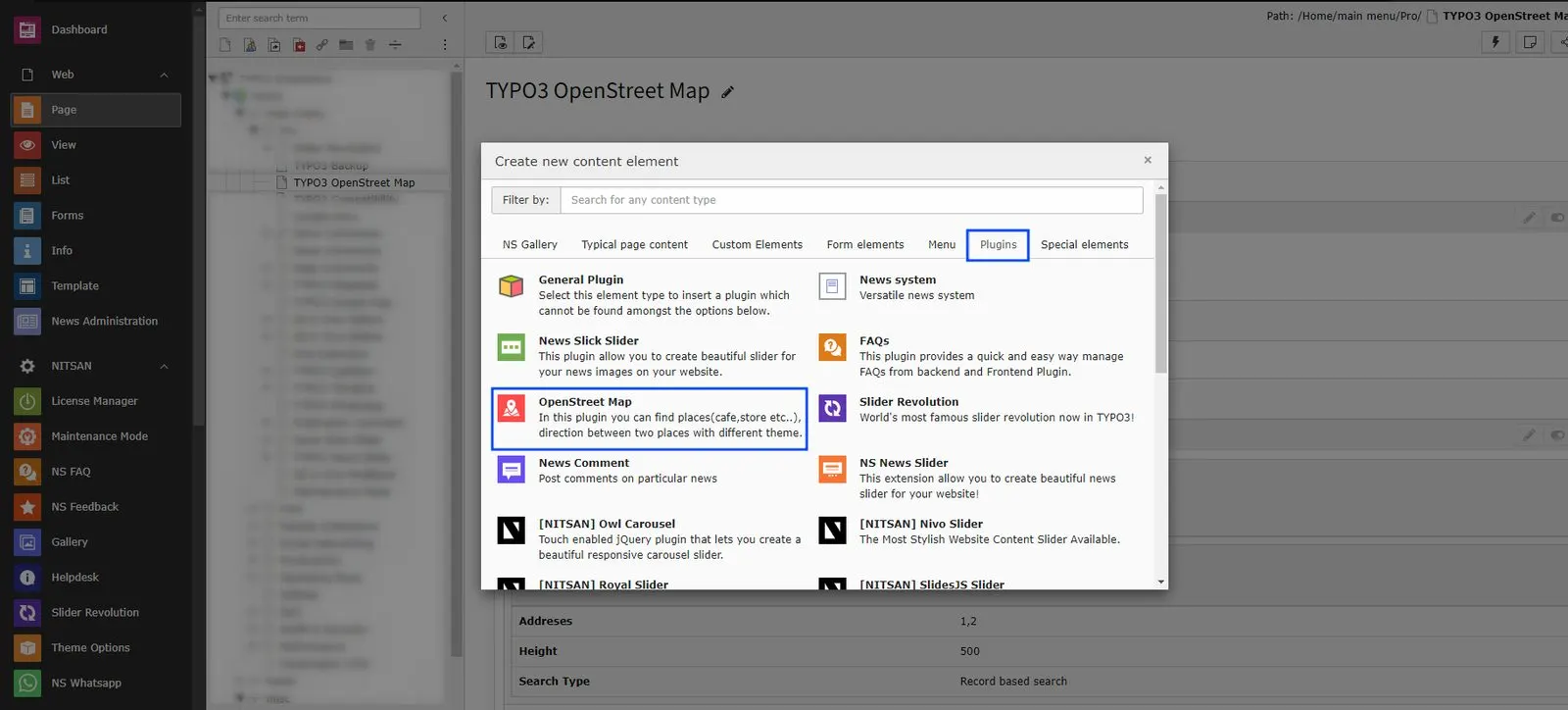Click the clear cache lightning button
The width and height of the screenshot is (1568, 710).
1495,42
